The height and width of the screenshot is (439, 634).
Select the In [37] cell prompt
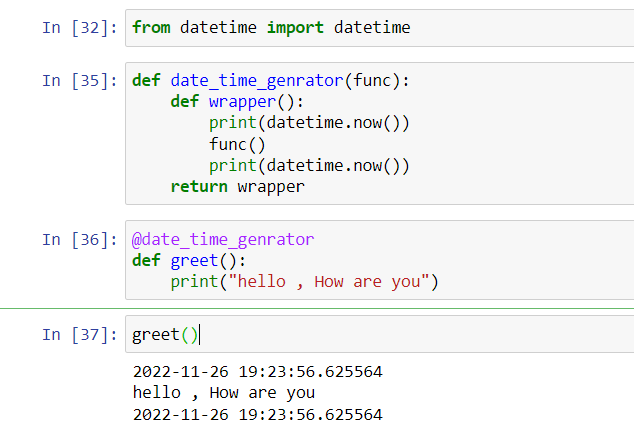pyautogui.click(x=80, y=335)
